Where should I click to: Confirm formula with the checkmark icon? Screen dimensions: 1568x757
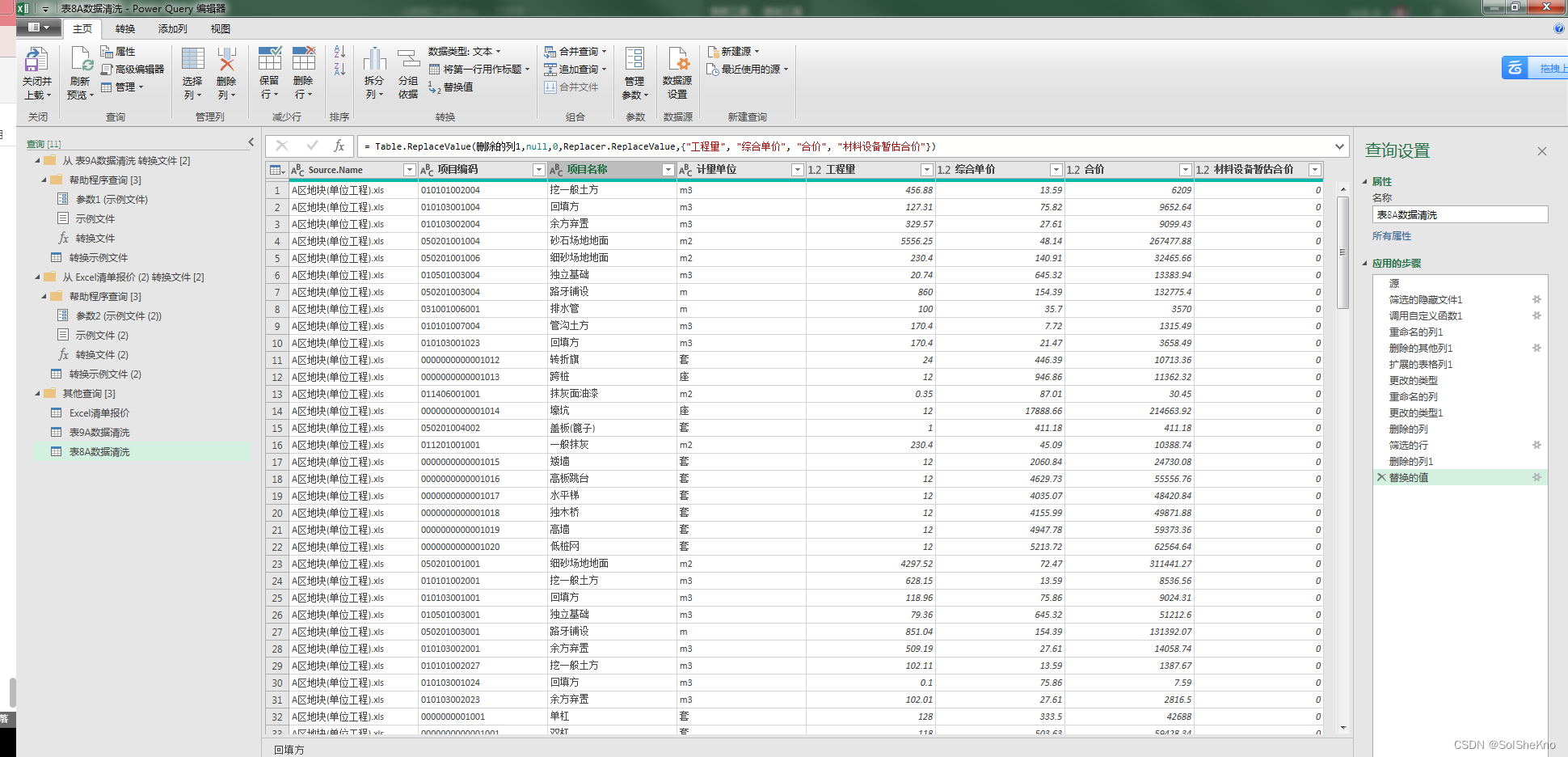click(x=312, y=146)
